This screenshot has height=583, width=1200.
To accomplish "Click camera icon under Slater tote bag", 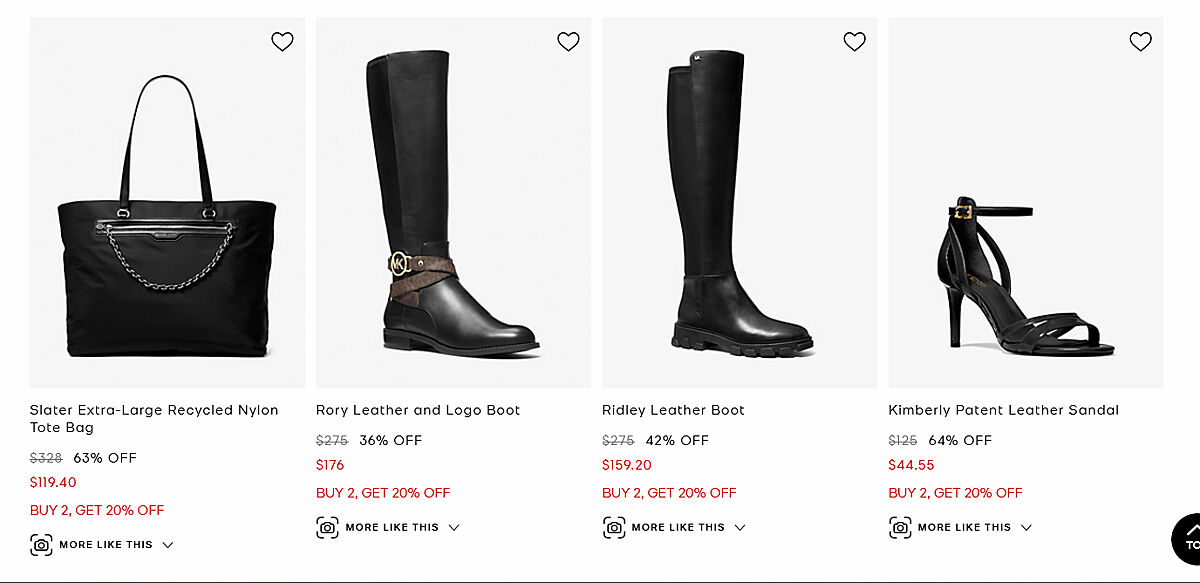I will point(41,545).
